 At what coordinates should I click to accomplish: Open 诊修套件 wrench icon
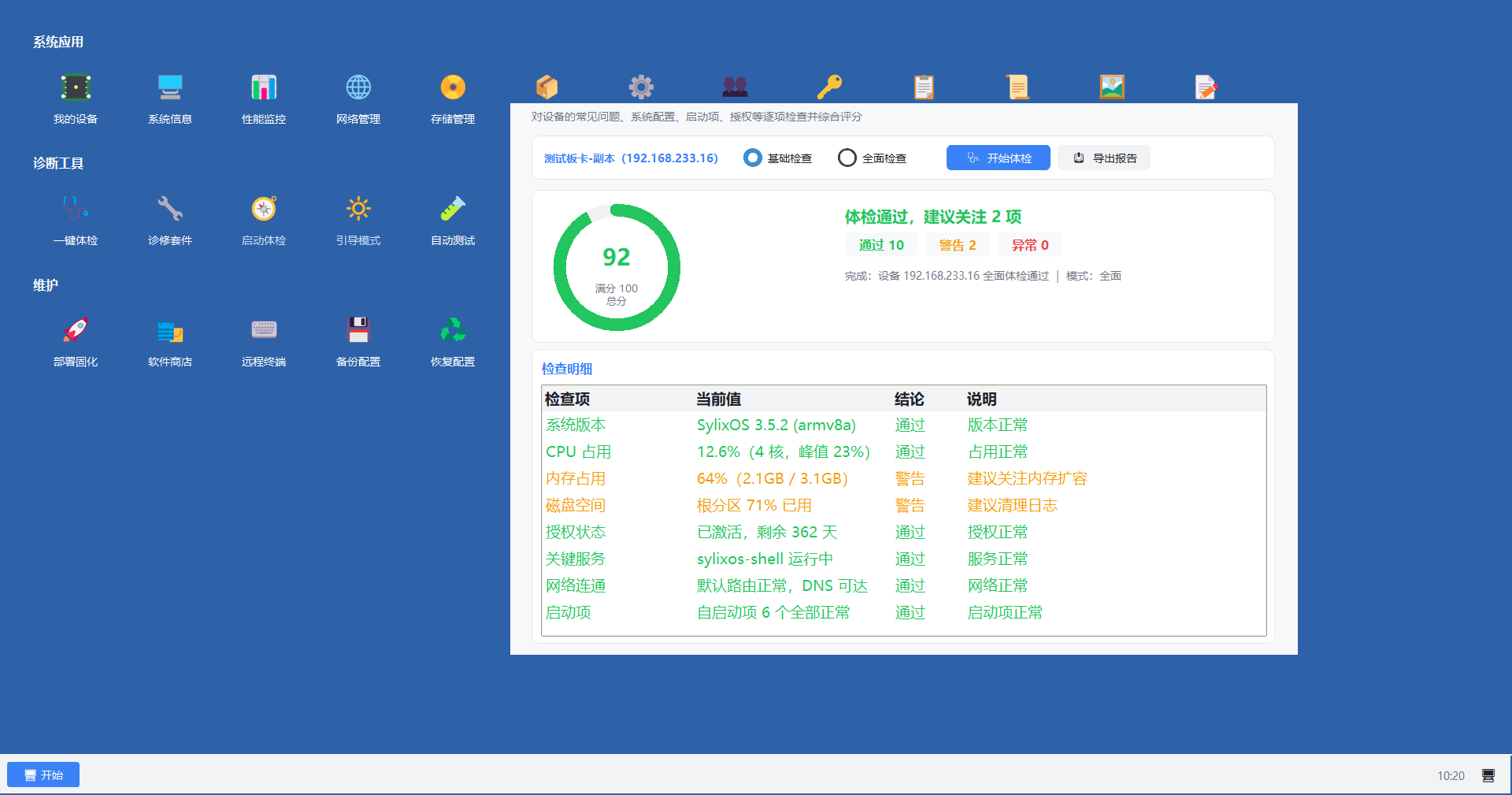pyautogui.click(x=170, y=209)
